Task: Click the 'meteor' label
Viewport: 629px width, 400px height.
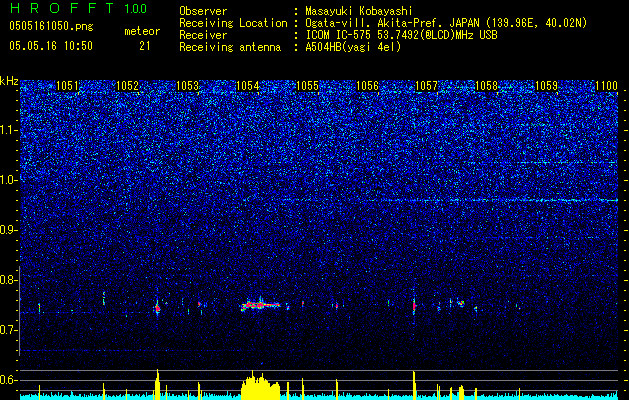Action: (x=142, y=31)
